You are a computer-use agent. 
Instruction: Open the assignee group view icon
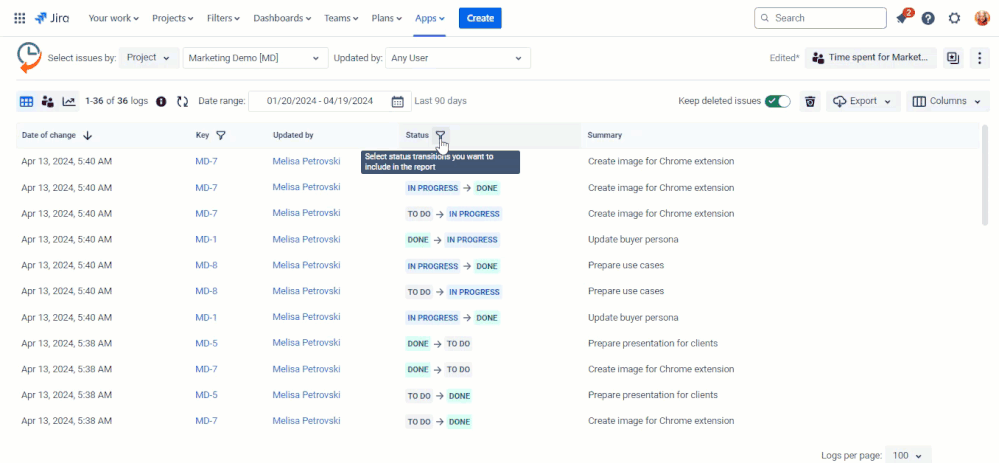pos(47,101)
